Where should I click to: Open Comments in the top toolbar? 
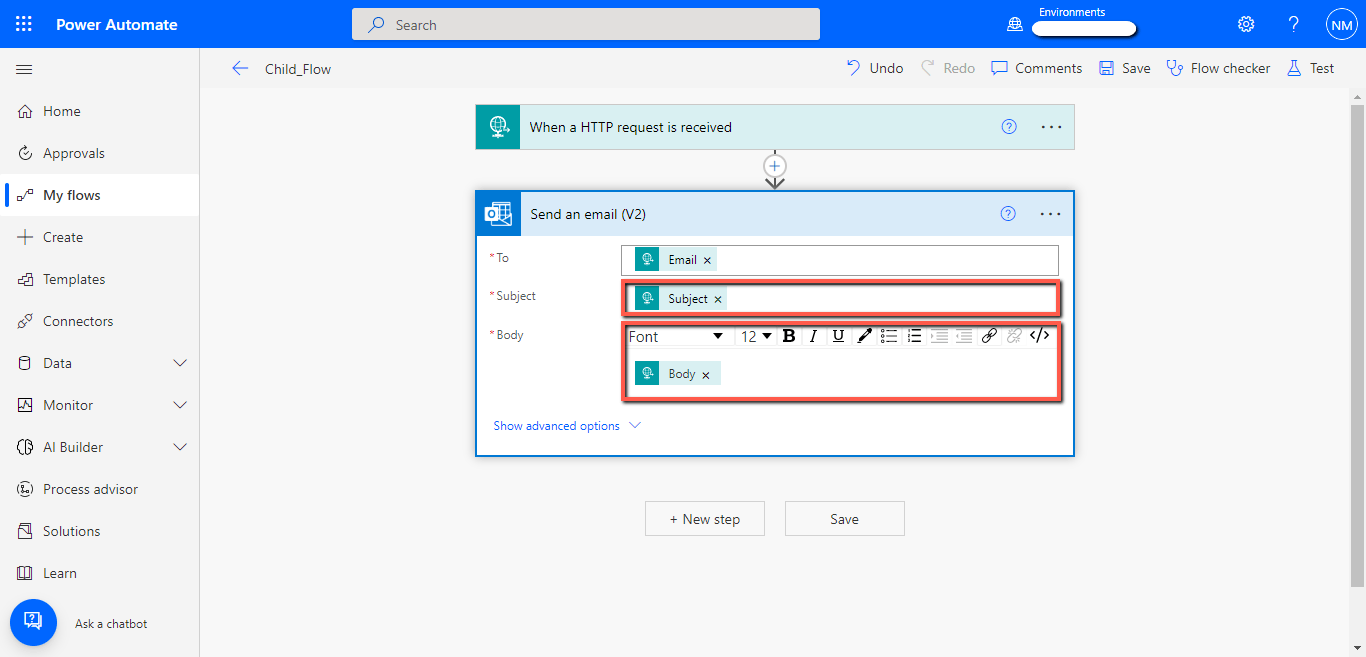tap(1036, 68)
